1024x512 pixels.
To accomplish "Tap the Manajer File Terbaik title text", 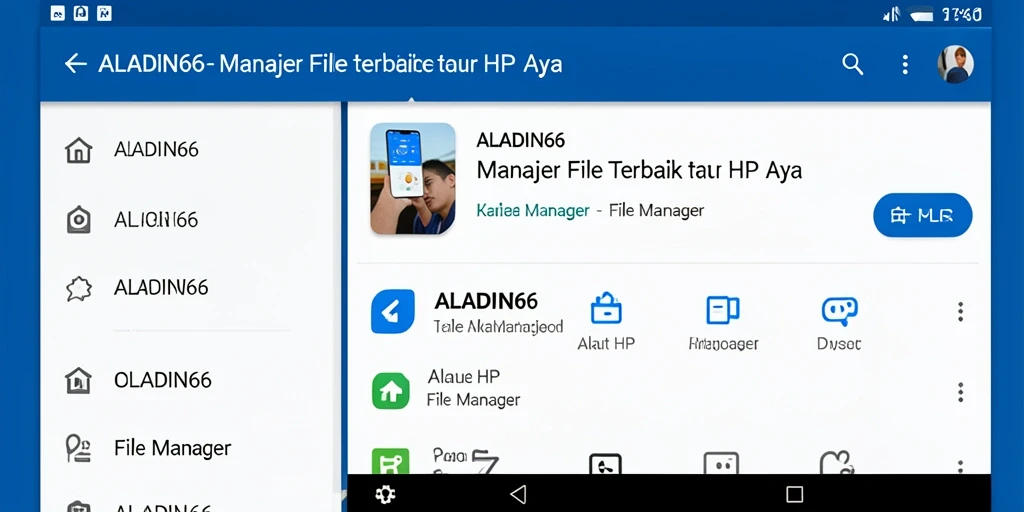I will (x=639, y=170).
